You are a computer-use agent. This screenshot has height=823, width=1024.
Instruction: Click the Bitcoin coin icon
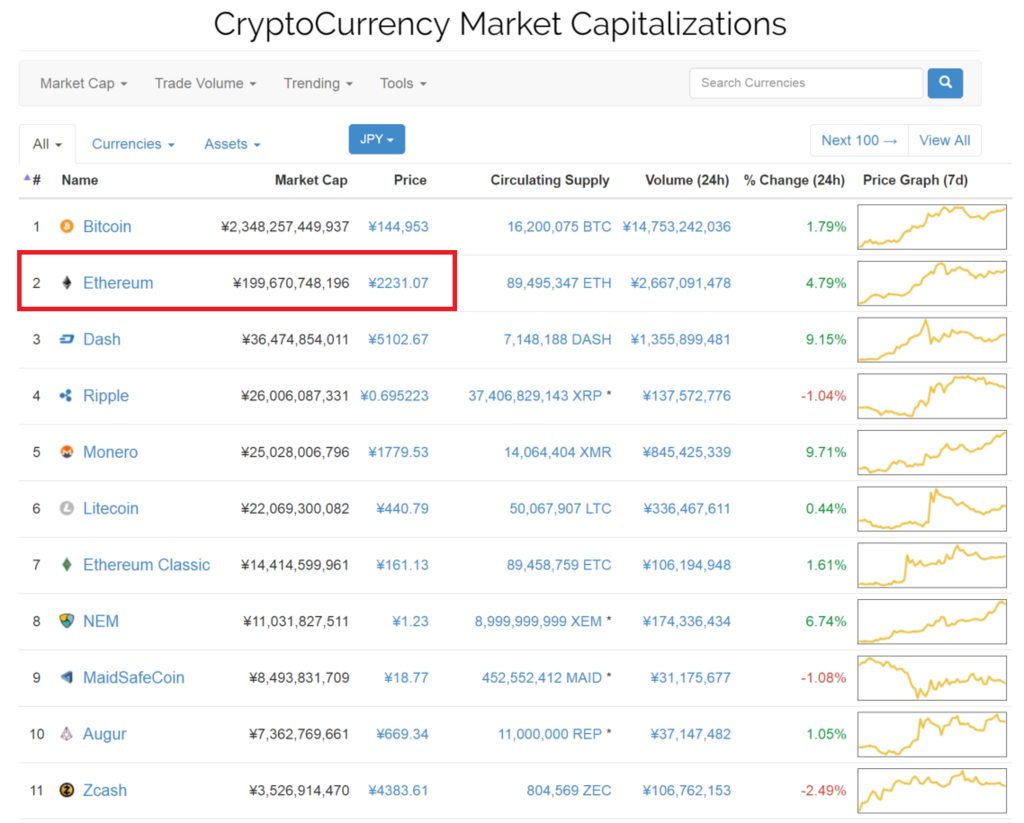coord(67,227)
